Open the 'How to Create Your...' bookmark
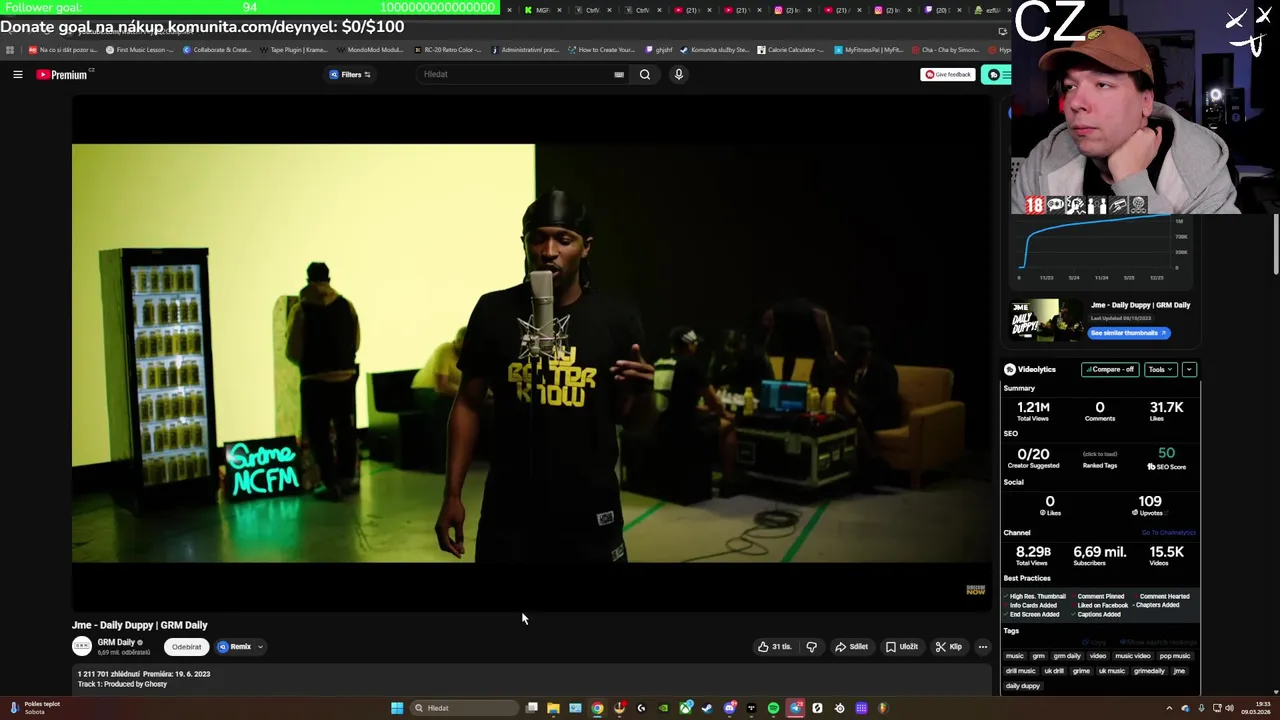Screen dimensions: 1280x720 [601, 50]
